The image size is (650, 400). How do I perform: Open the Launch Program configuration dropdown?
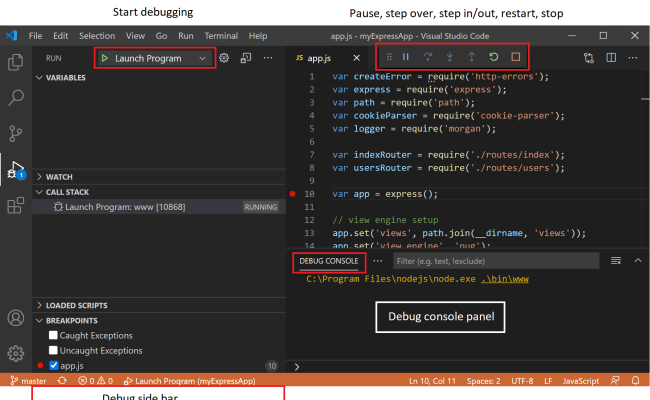click(202, 58)
